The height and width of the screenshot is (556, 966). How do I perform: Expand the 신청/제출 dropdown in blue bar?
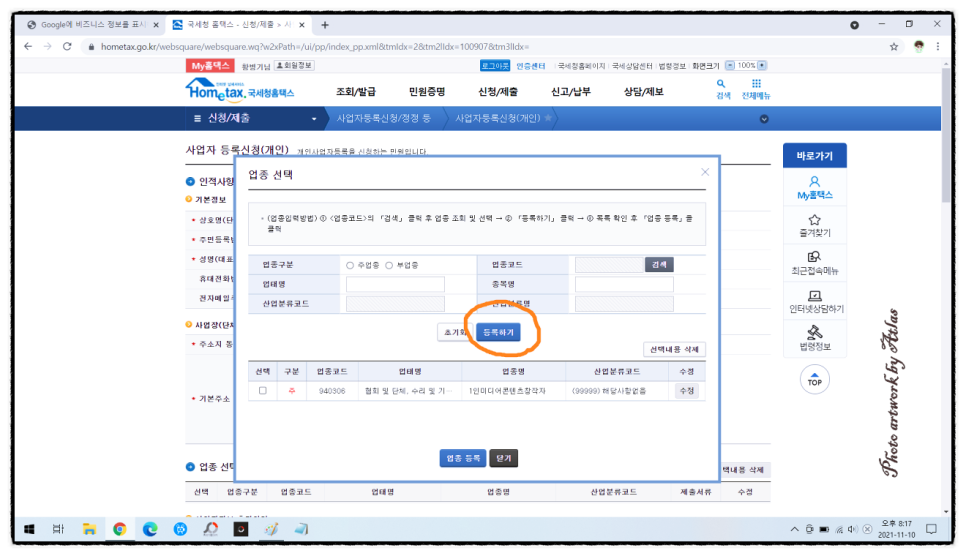click(314, 119)
